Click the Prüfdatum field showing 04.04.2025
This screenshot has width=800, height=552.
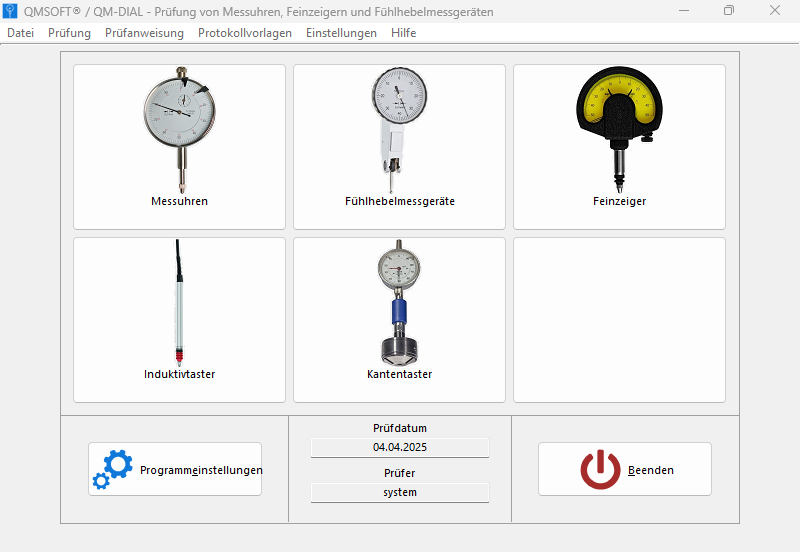[x=400, y=447]
